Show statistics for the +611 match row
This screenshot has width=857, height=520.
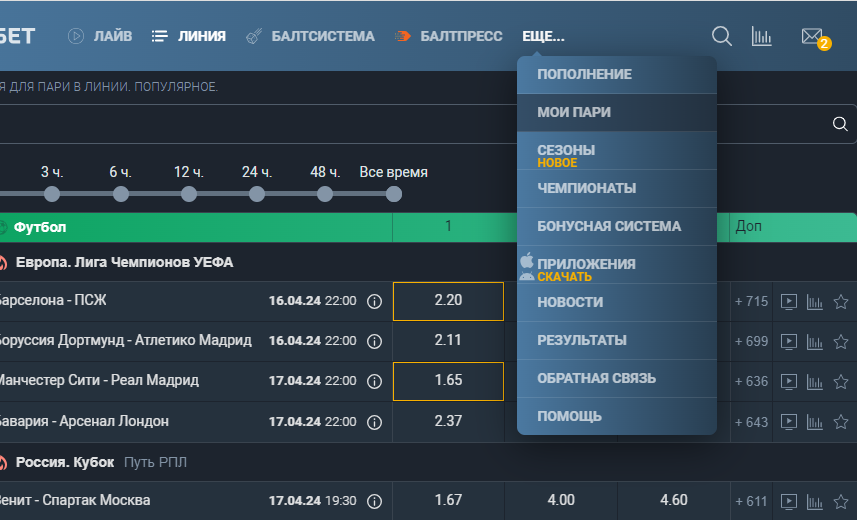814,501
